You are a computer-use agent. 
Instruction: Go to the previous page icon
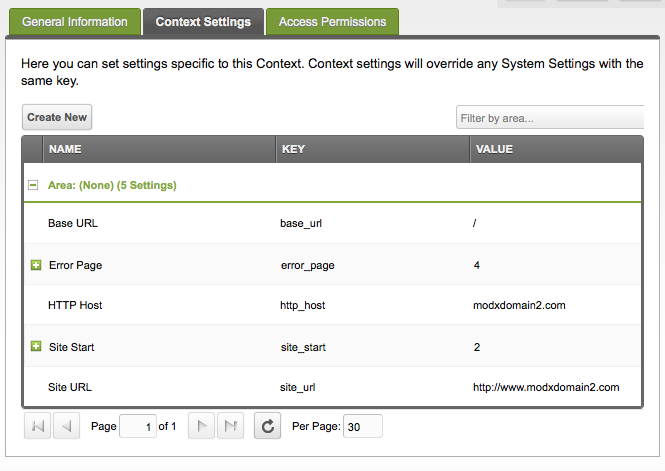point(66,426)
